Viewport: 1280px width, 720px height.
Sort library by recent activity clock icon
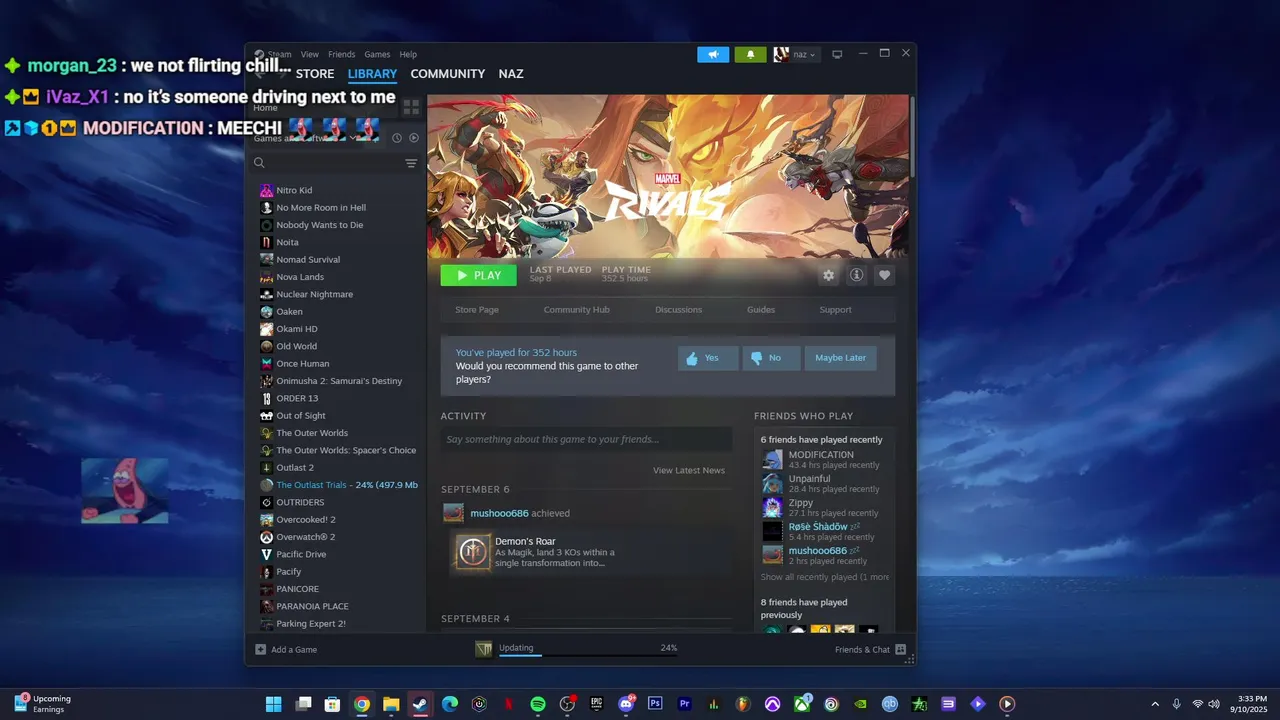point(396,138)
